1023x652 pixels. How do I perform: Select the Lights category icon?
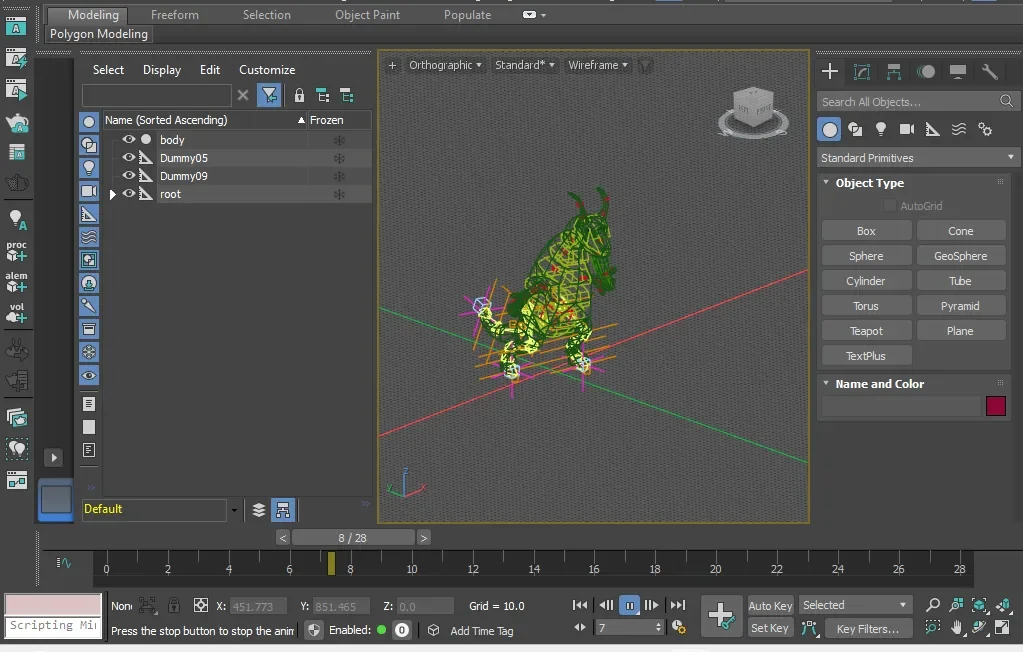(x=881, y=129)
